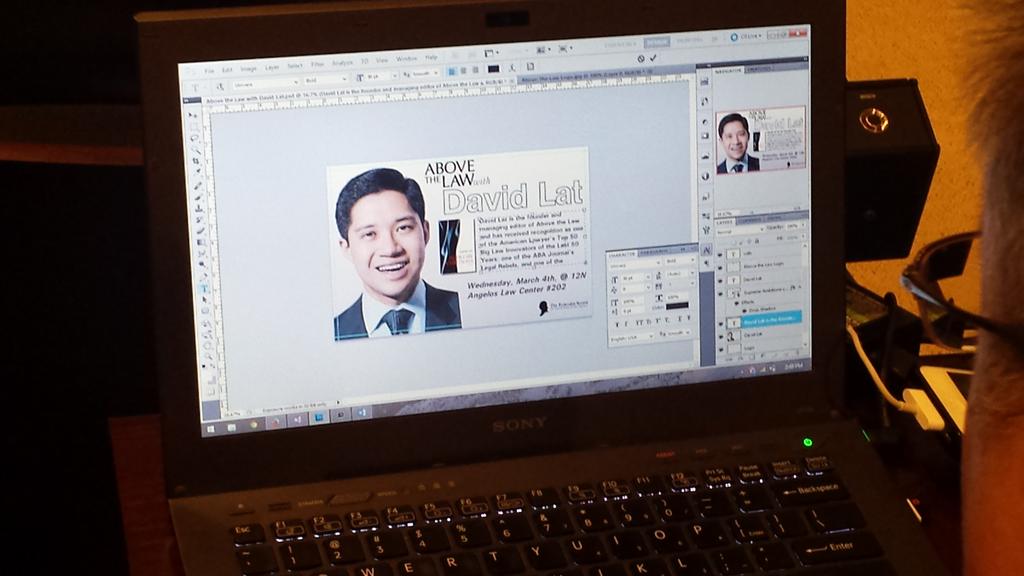Open the Window menu
The height and width of the screenshot is (576, 1024).
(406, 58)
